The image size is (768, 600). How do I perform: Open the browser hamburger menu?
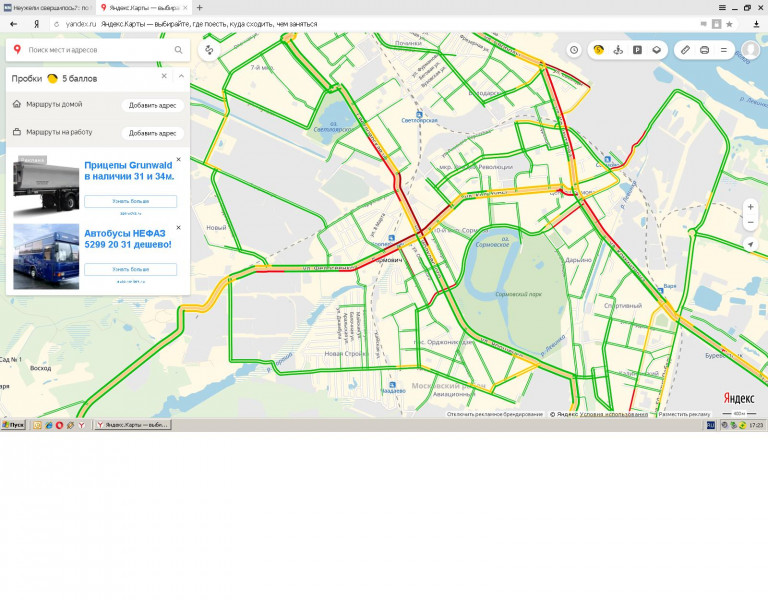722,8
